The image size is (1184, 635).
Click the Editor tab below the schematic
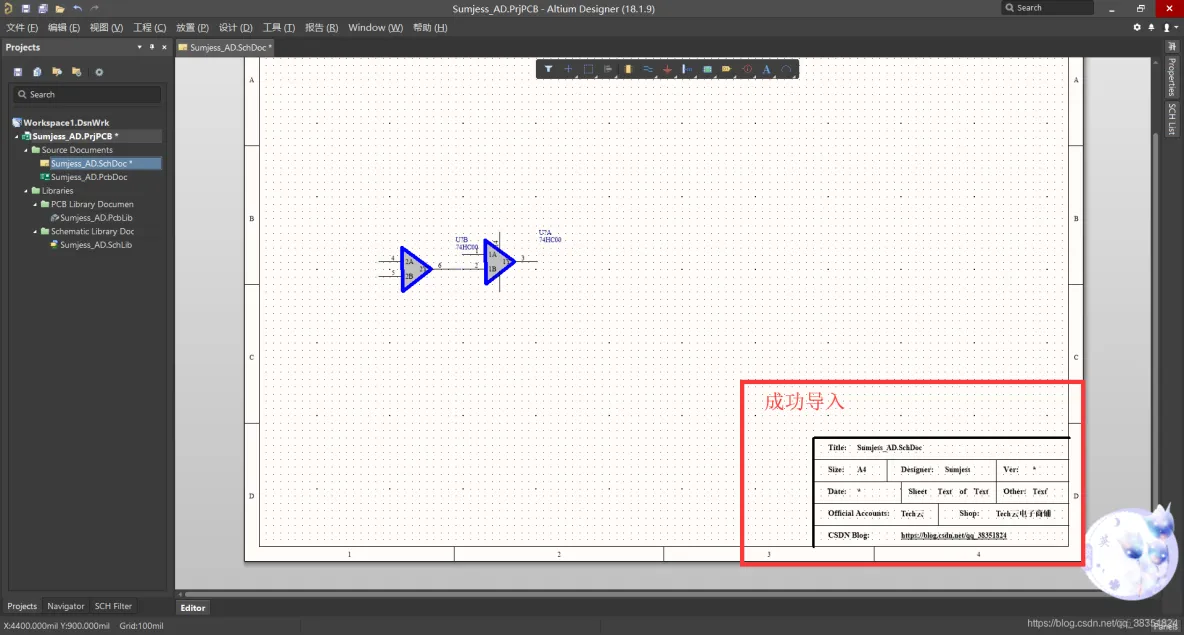click(x=193, y=608)
